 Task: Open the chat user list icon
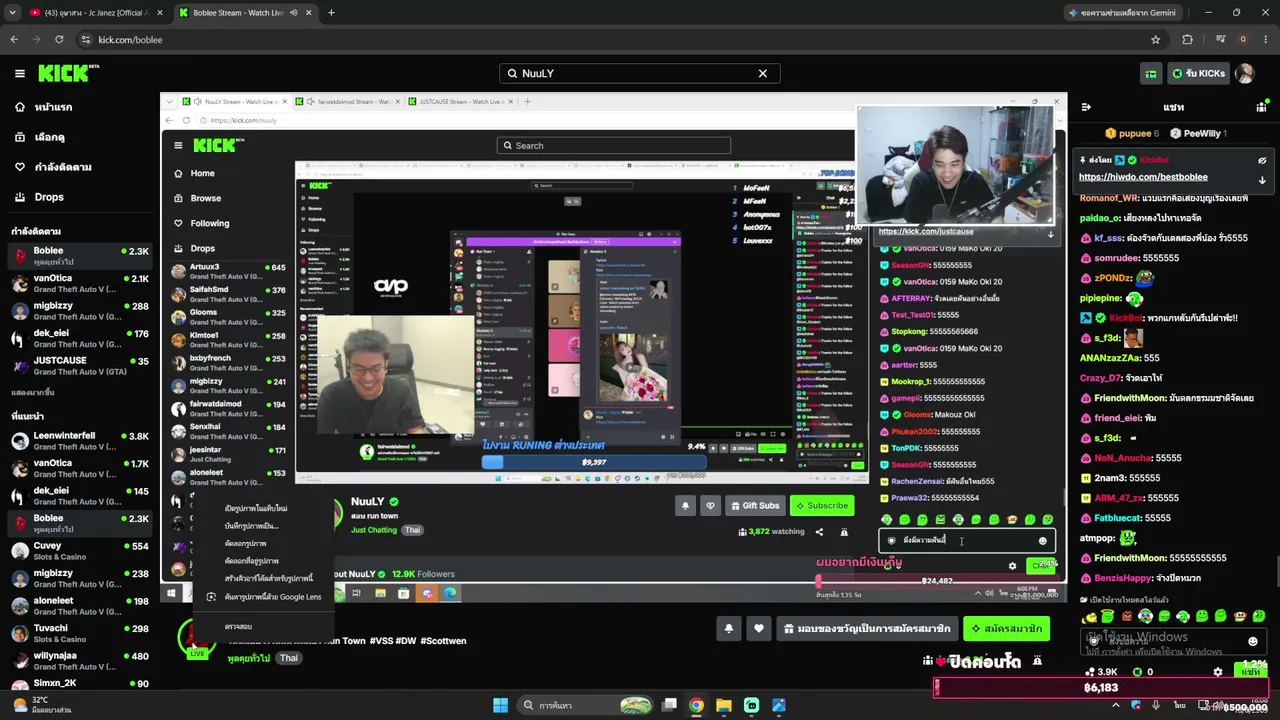pos(1261,107)
